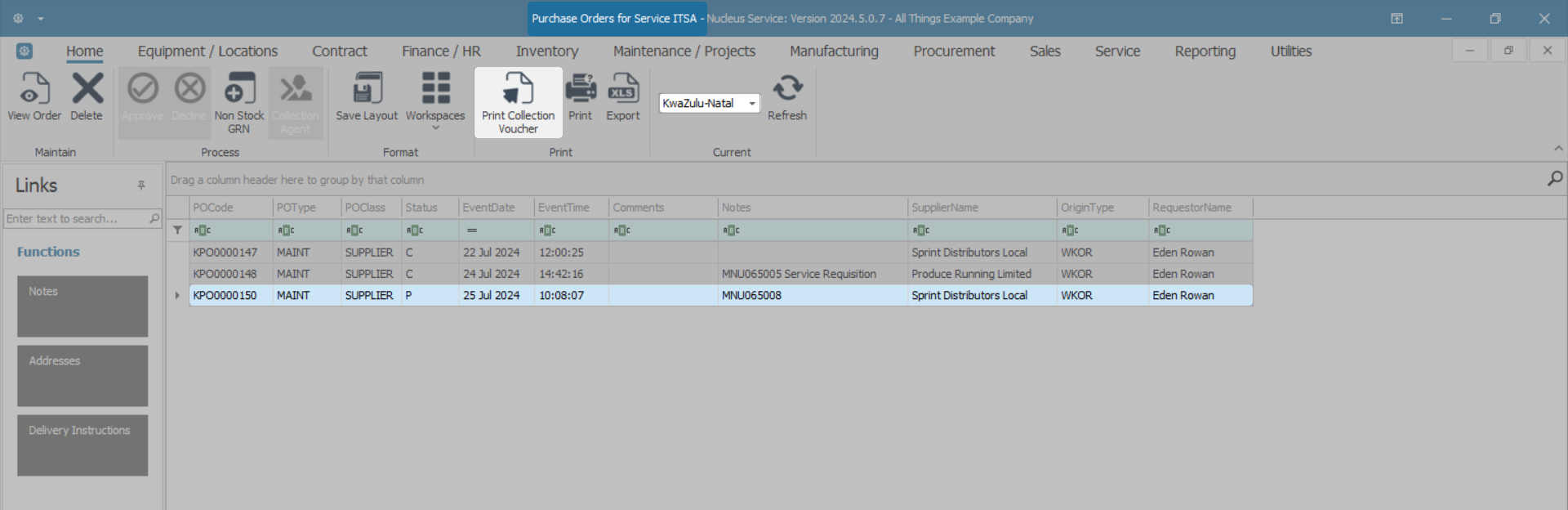The height and width of the screenshot is (510, 1568).
Task: Open the Maintenance / Projects tab
Action: pos(684,51)
